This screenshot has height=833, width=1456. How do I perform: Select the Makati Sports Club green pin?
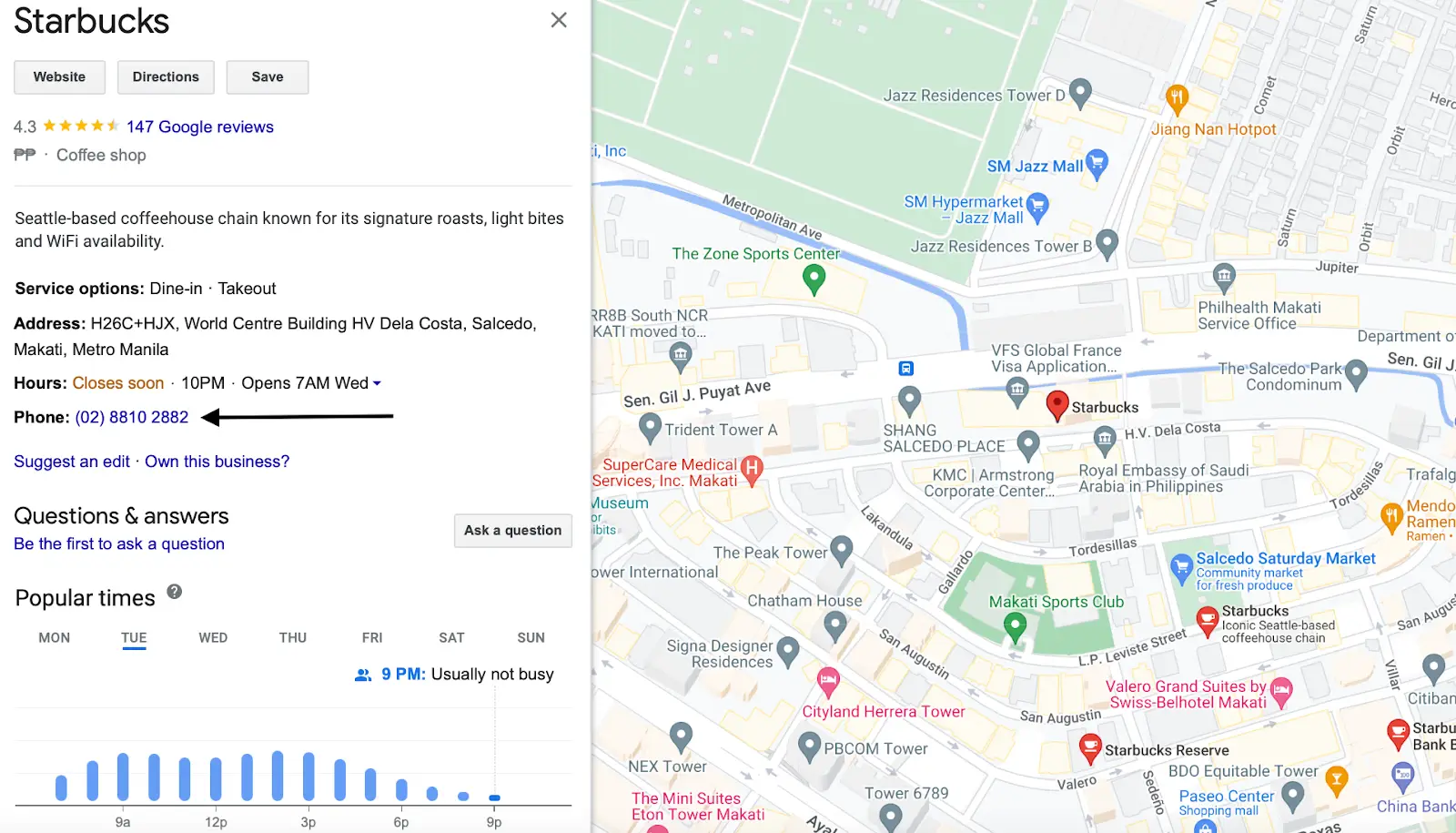[1015, 626]
